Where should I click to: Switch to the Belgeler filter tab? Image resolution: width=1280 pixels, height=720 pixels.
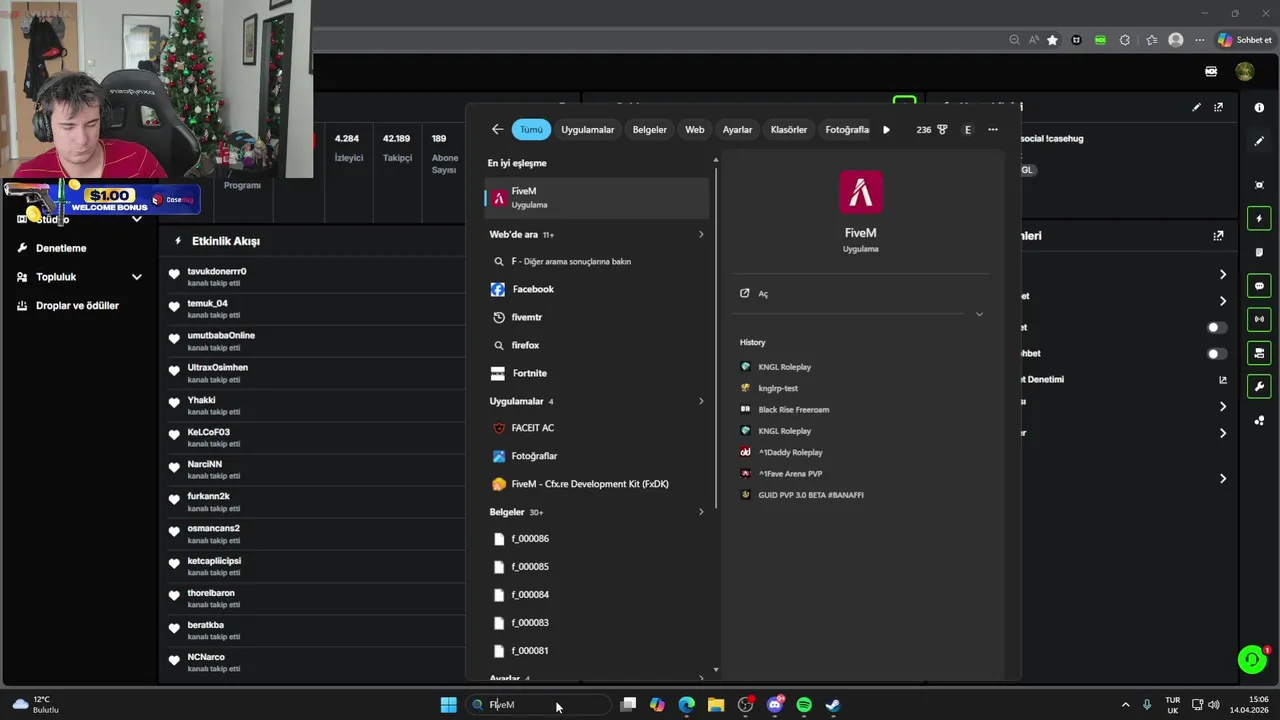pos(650,129)
